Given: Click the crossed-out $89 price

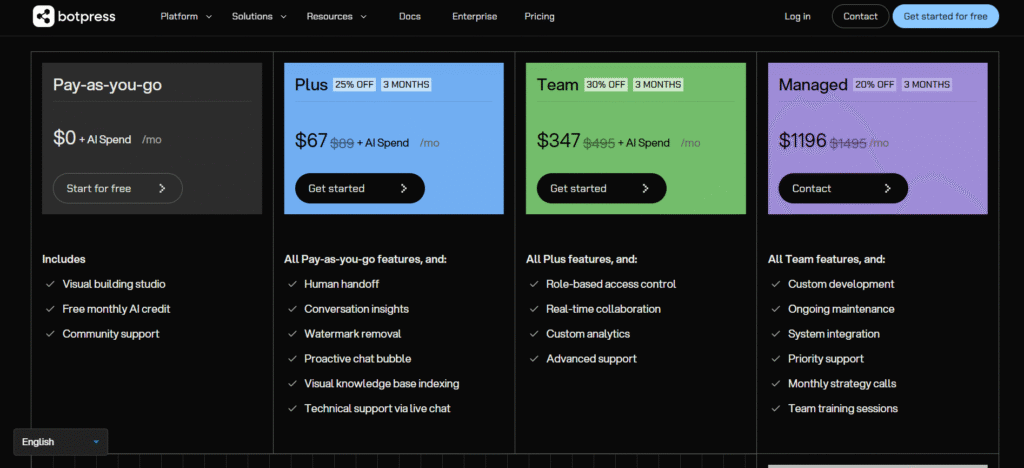Looking at the screenshot, I should [x=342, y=143].
